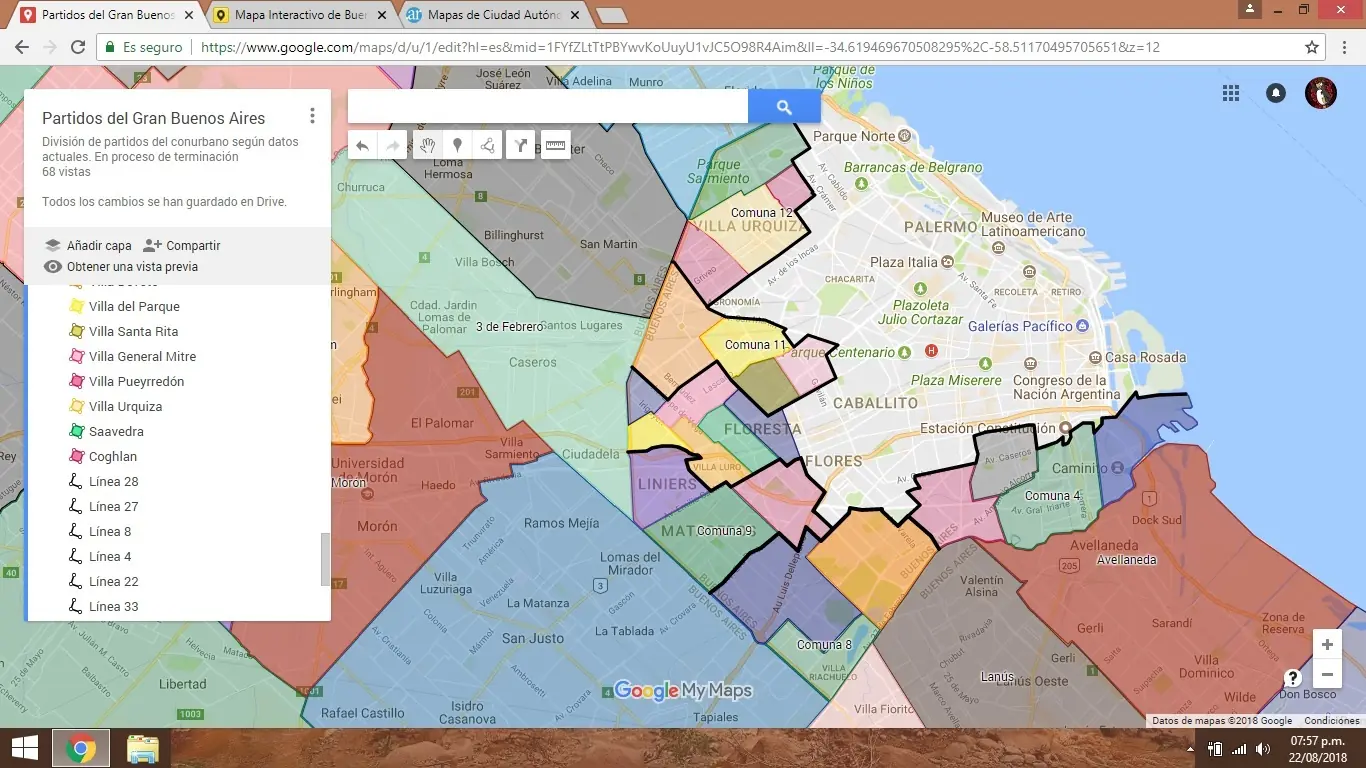
Task: Click the green polygon icon for Saavedra
Action: [76, 431]
